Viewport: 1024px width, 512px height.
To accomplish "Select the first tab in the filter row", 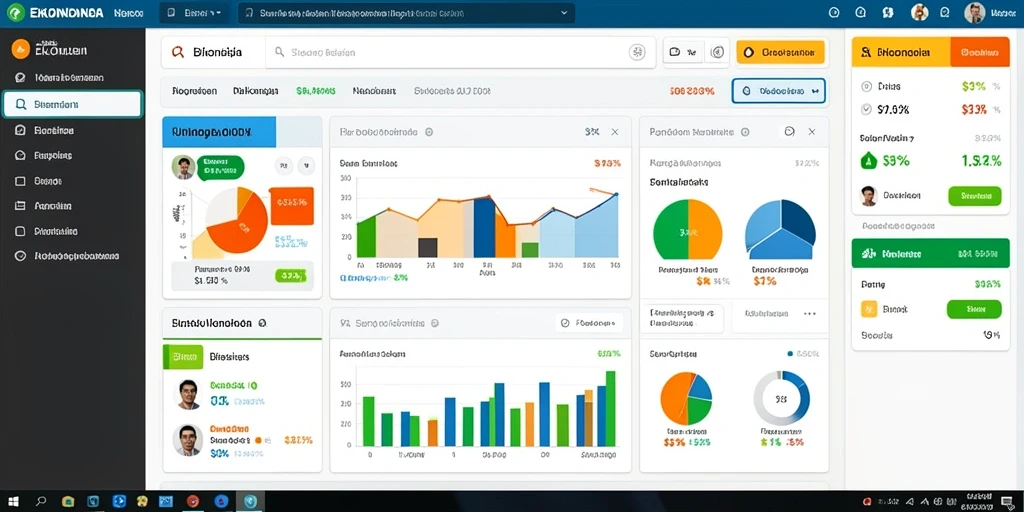I will pyautogui.click(x=195, y=91).
